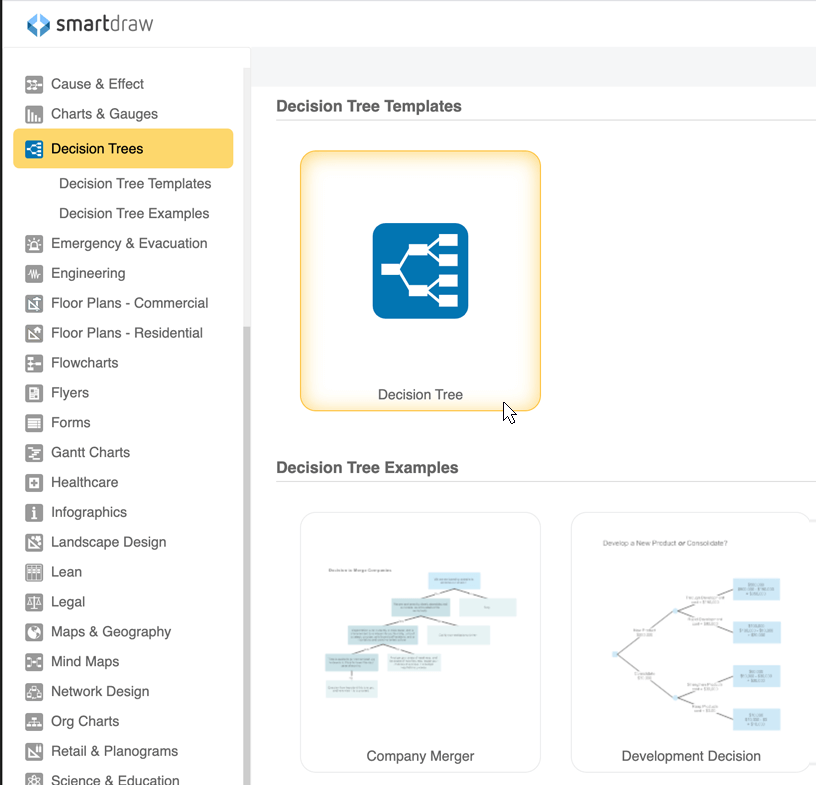
Task: Select the Landscape Design label
Action: 109,542
